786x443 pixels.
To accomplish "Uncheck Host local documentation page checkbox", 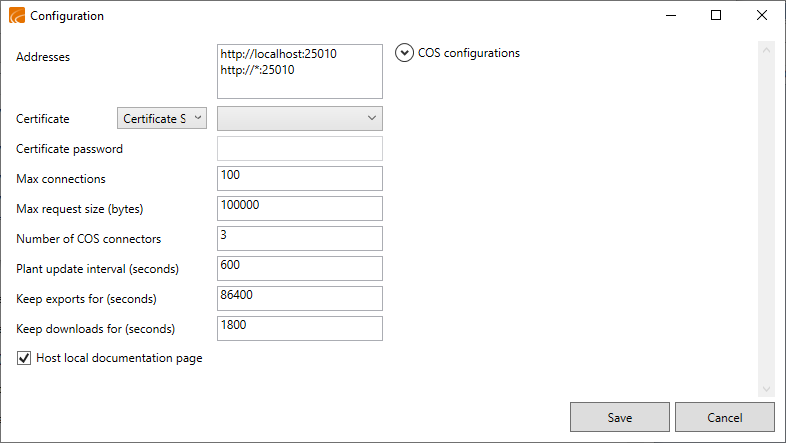I will click(24, 358).
